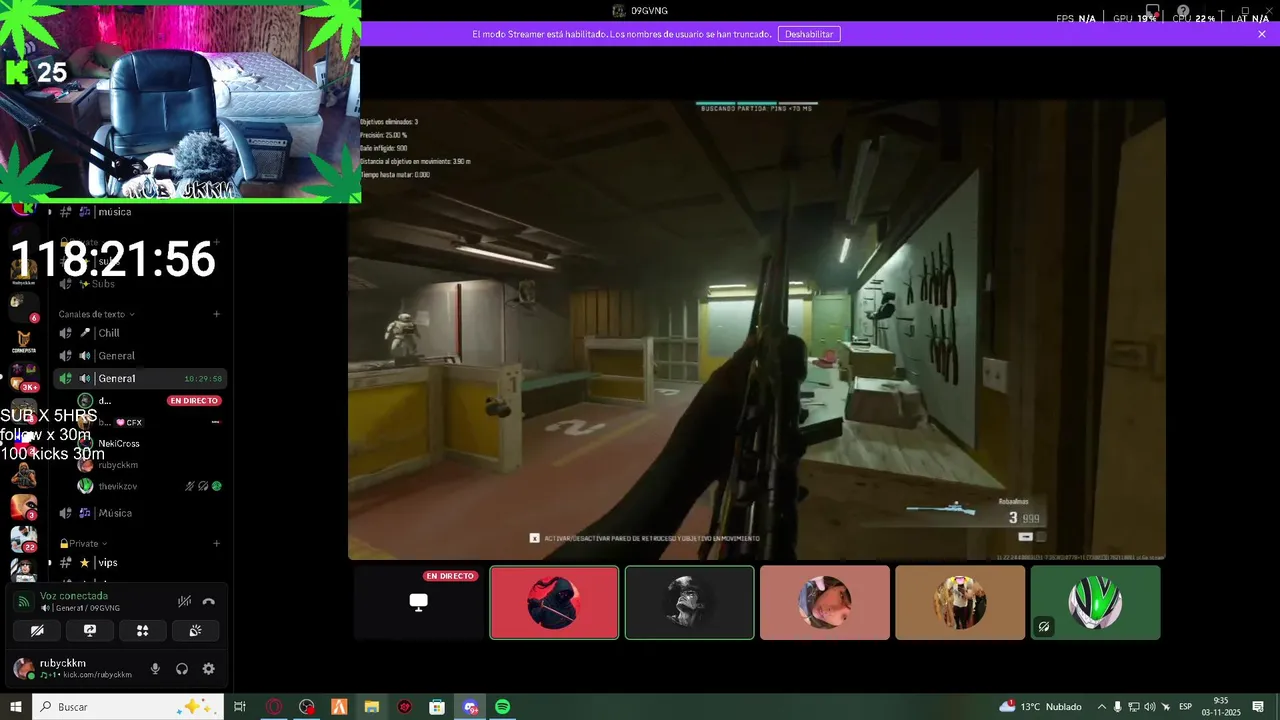Toggle microphone mute beside rubyckkm
Image resolution: width=1280 pixels, height=720 pixels.
(x=155, y=669)
